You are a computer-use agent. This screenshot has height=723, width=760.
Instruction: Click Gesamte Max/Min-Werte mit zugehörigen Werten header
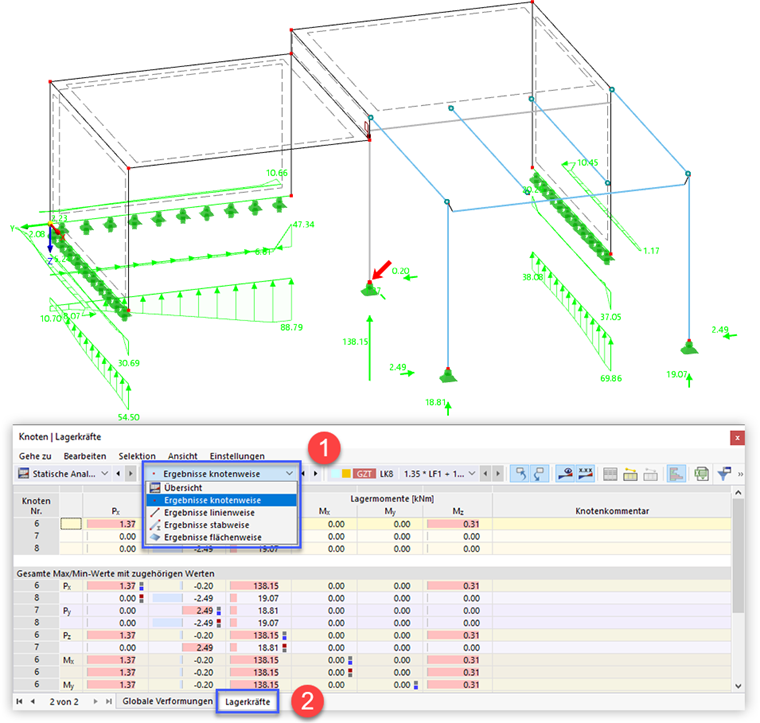point(115,573)
